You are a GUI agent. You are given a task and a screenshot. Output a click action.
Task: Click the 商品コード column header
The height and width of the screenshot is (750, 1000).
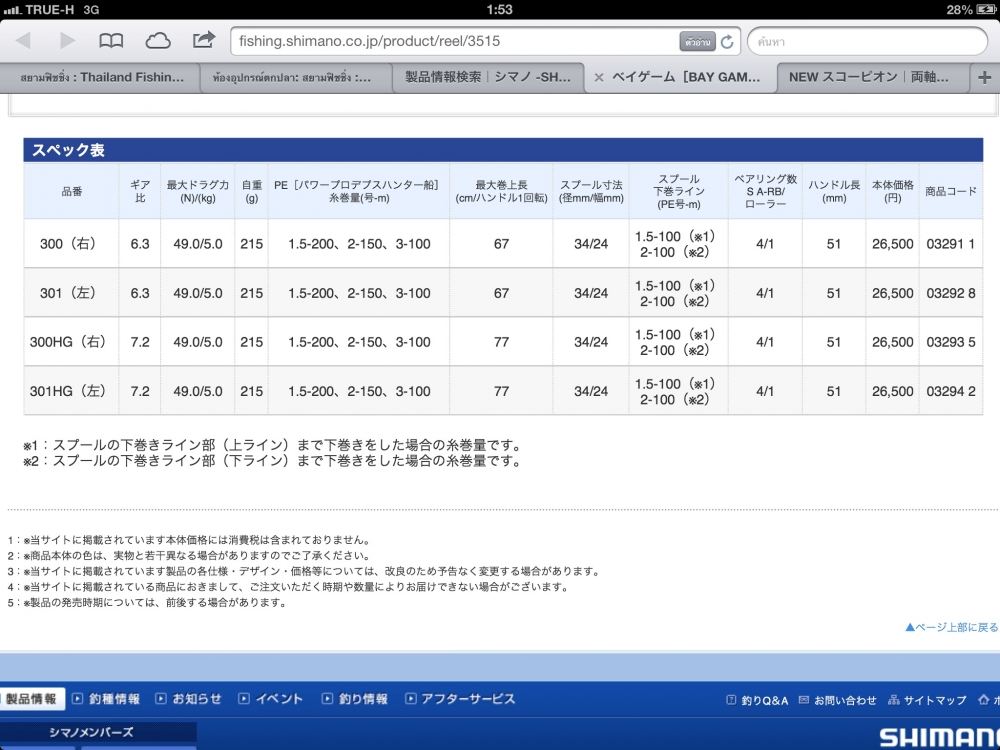(951, 191)
